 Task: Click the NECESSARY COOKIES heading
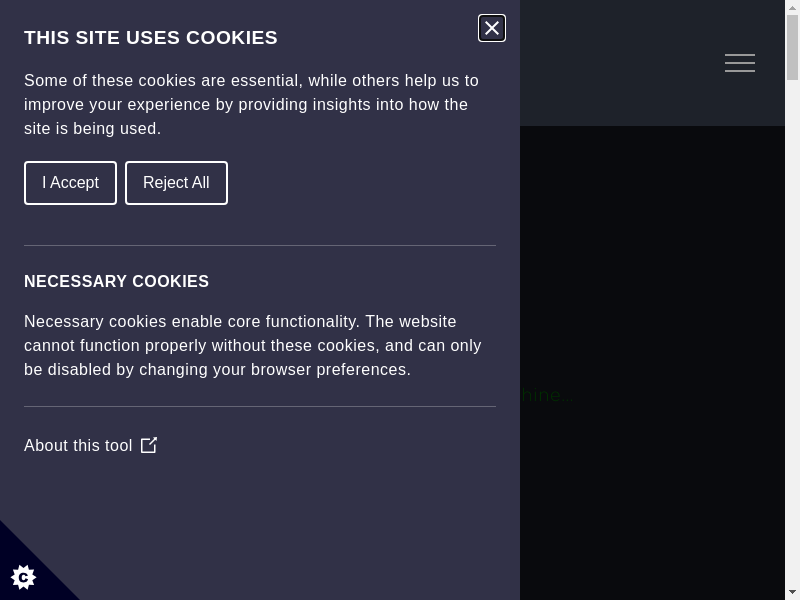point(116,282)
